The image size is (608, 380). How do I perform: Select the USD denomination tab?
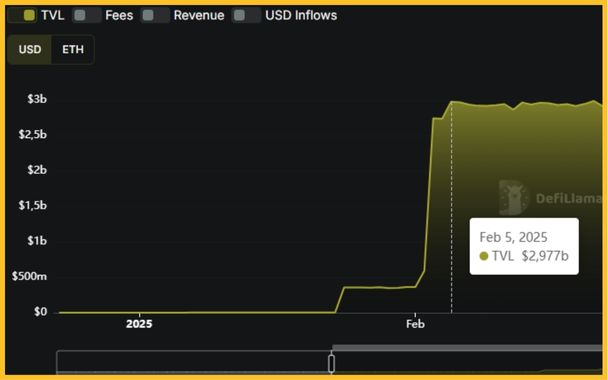coord(30,50)
